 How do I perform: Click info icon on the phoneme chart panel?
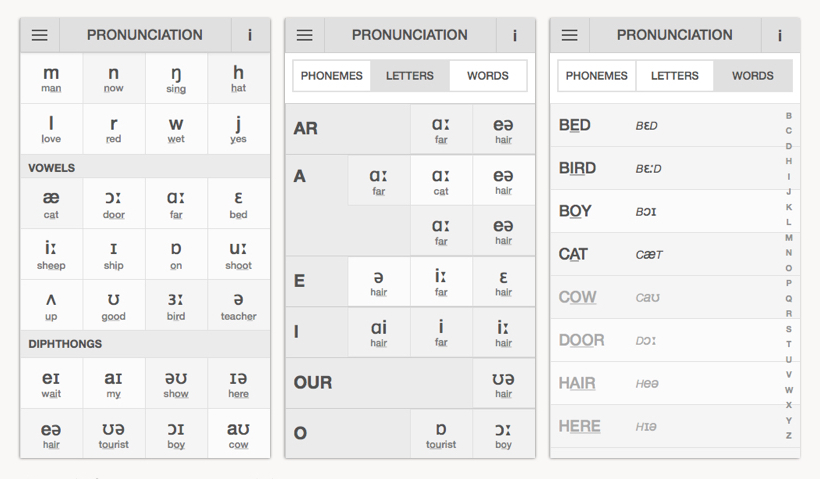[x=250, y=35]
